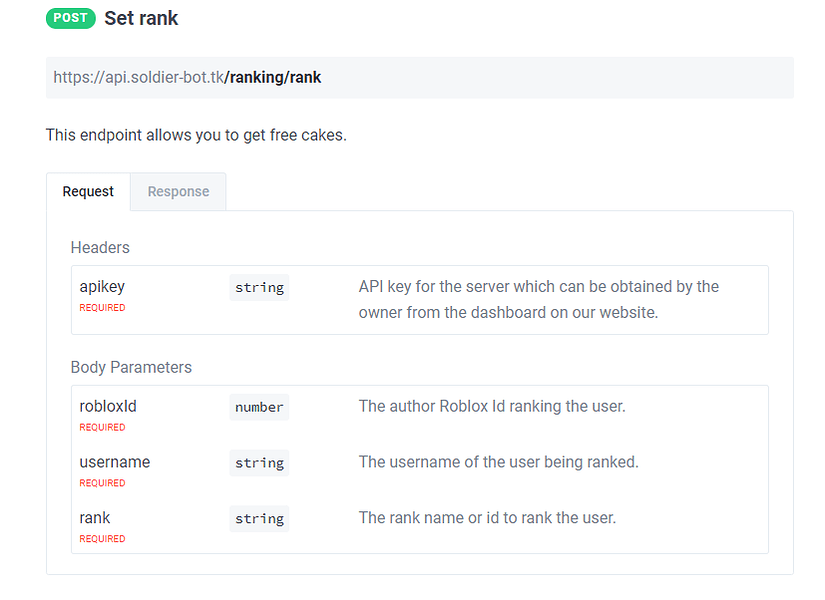Click the 'rank' parameter name
Image resolution: width=825 pixels, height=600 pixels.
pos(95,518)
